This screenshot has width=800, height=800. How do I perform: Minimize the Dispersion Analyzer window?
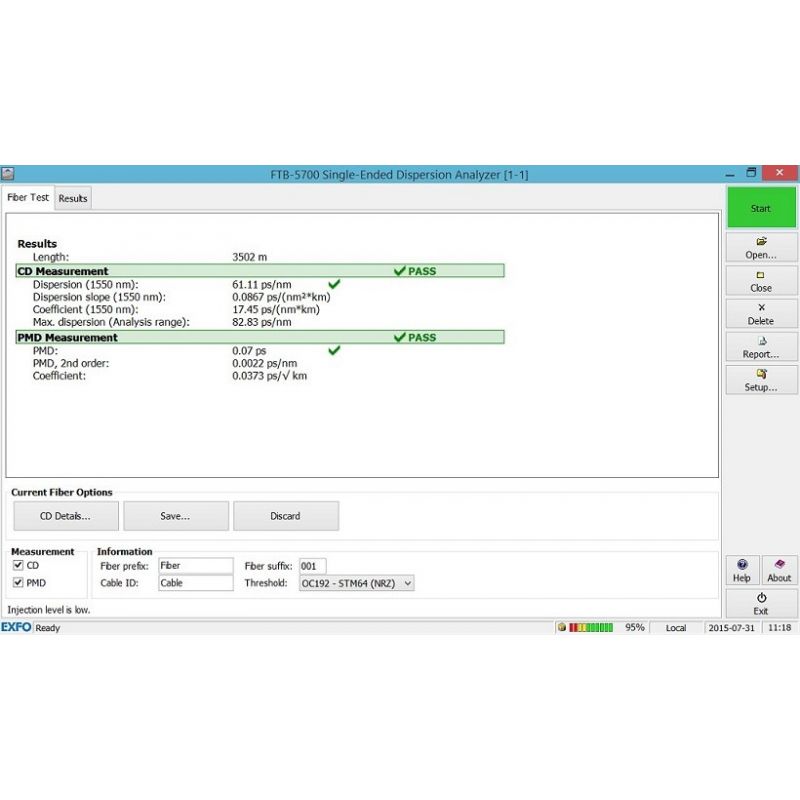tap(730, 174)
